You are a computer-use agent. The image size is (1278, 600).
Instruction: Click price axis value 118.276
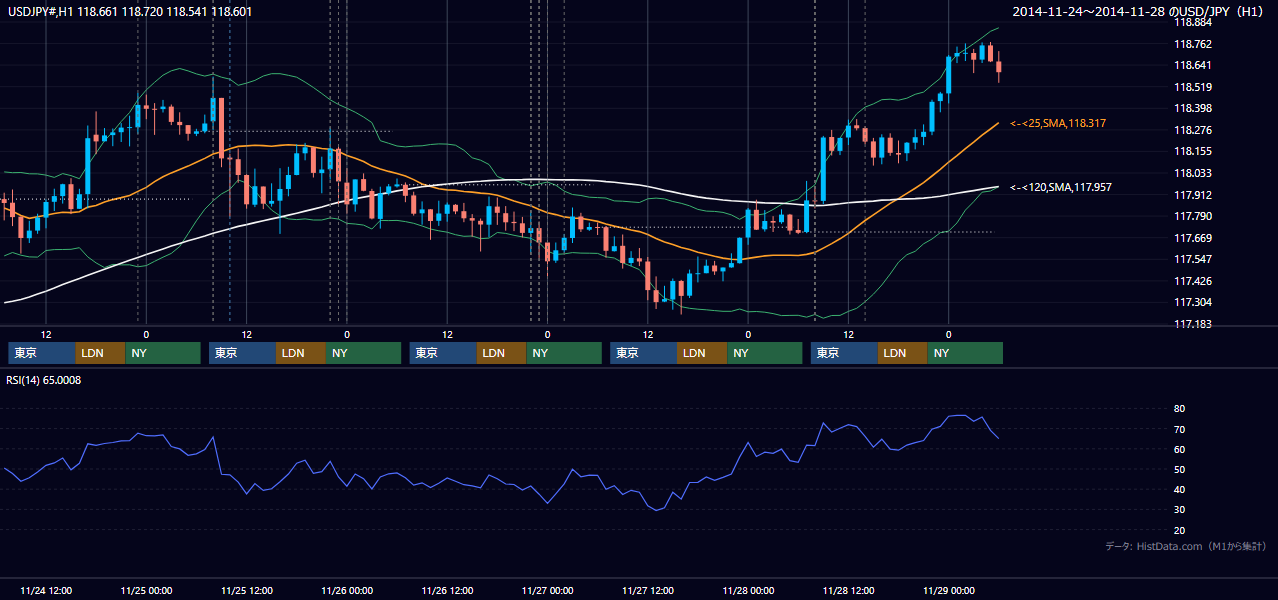click(1193, 130)
